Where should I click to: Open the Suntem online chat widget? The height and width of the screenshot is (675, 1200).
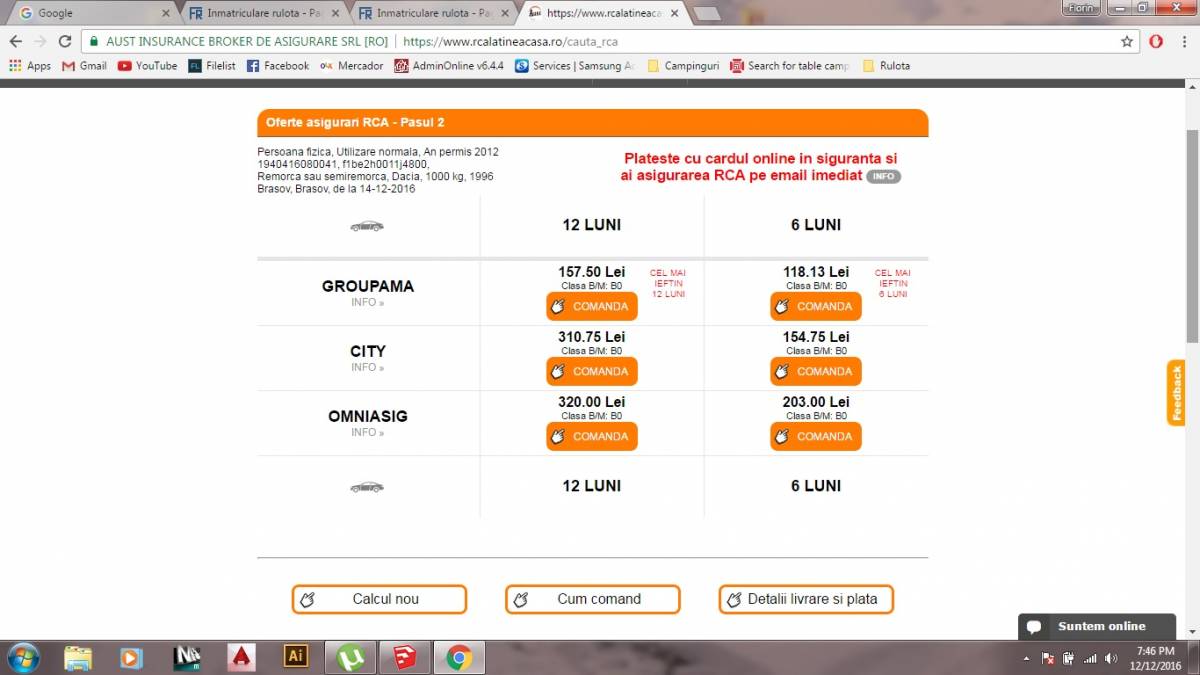(1096, 626)
